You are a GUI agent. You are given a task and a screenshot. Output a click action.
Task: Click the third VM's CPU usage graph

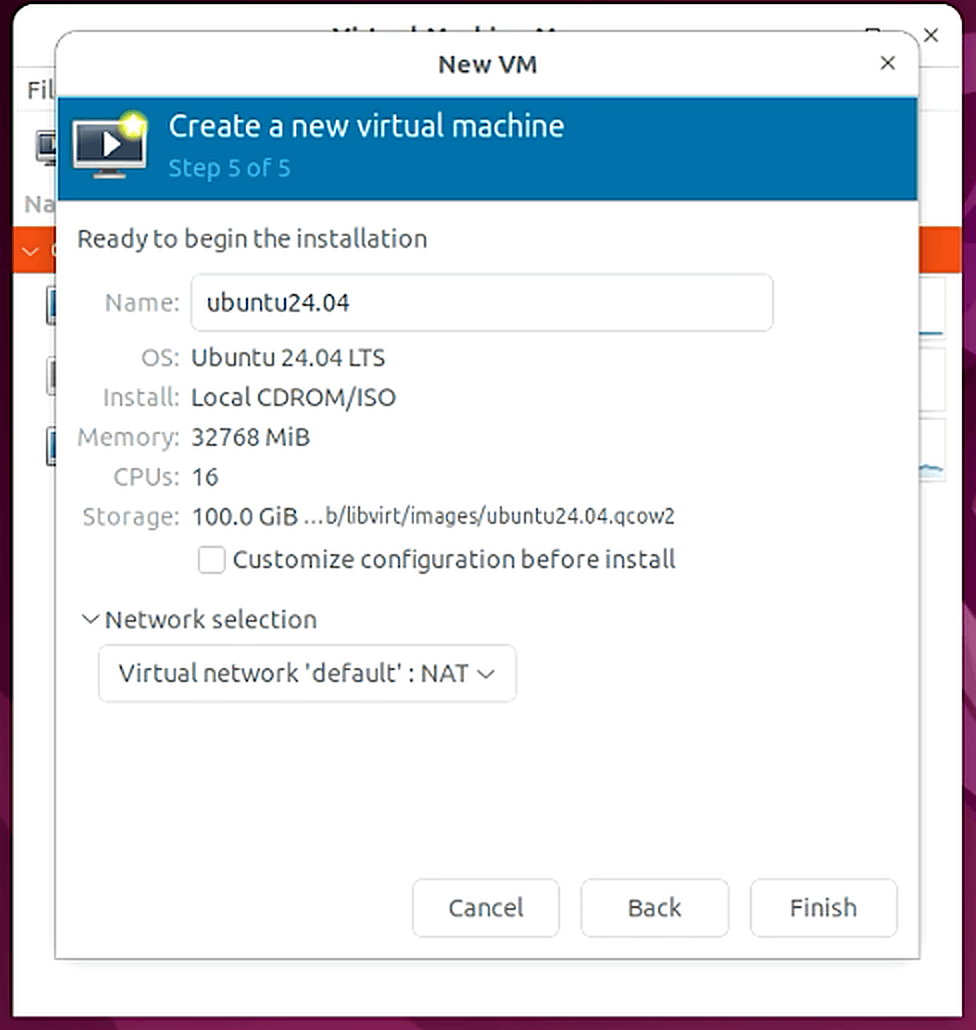(934, 452)
